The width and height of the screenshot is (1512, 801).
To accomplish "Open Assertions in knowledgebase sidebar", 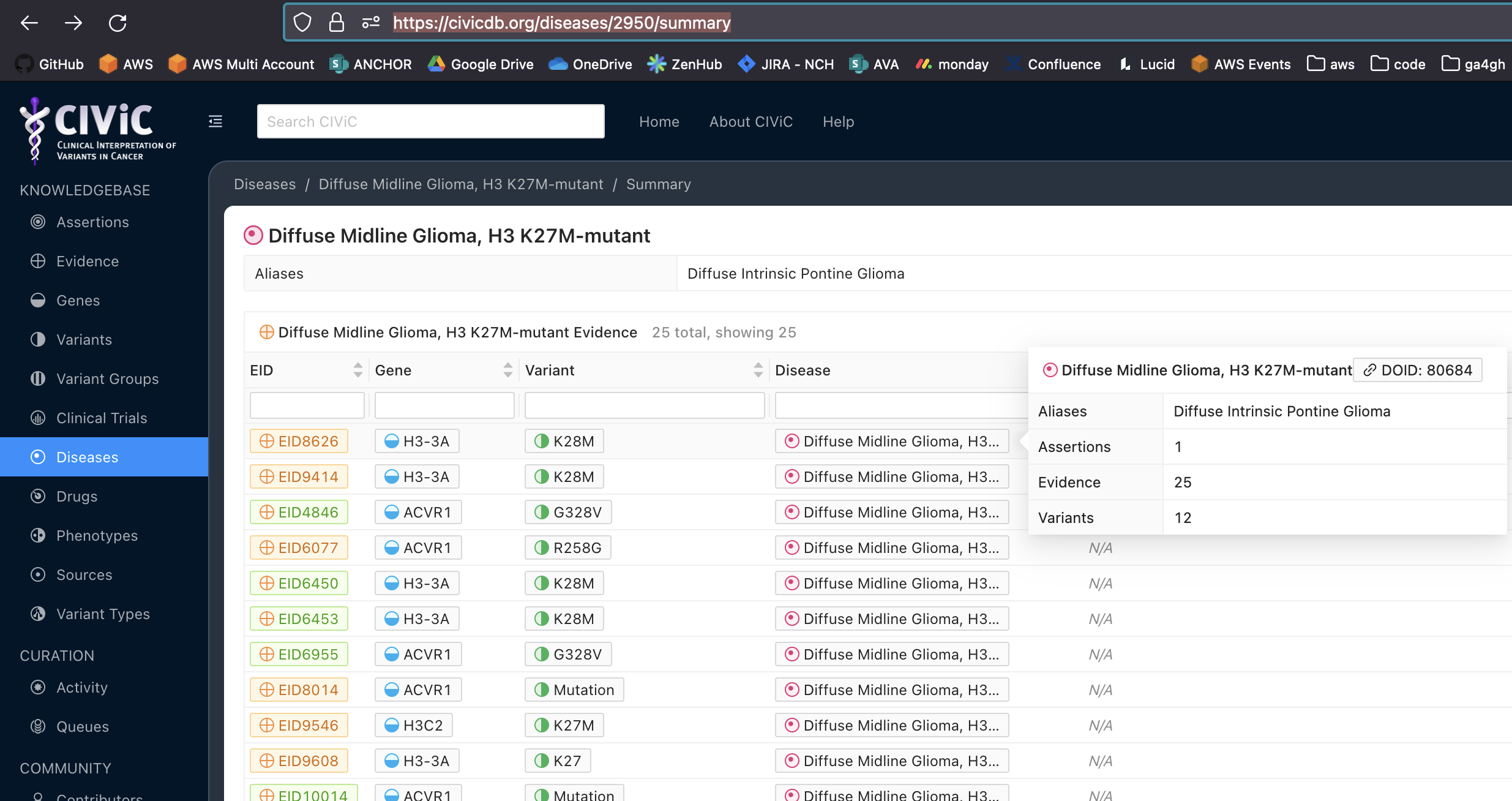I will [92, 222].
